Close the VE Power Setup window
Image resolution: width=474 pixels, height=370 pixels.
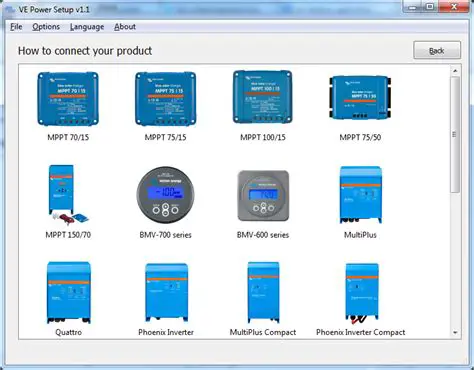tap(454, 7)
